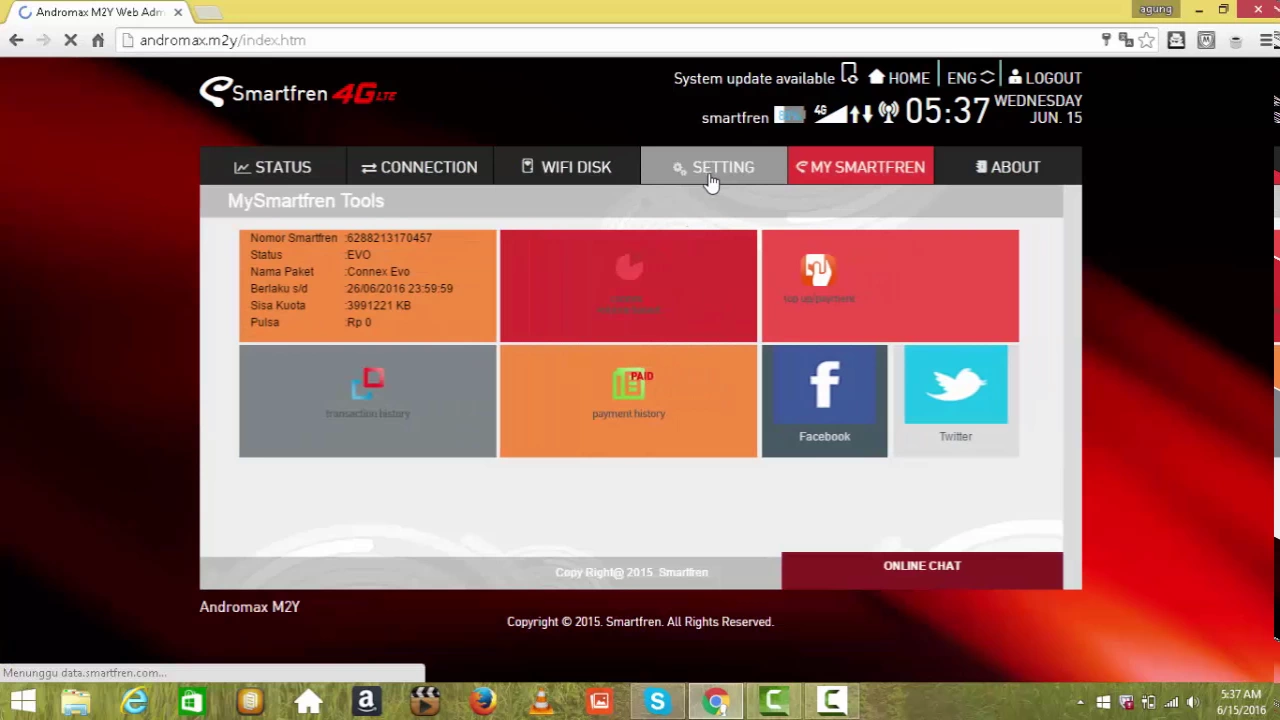Open the red package tile with pie icon
The image size is (1280, 720).
tap(628, 286)
